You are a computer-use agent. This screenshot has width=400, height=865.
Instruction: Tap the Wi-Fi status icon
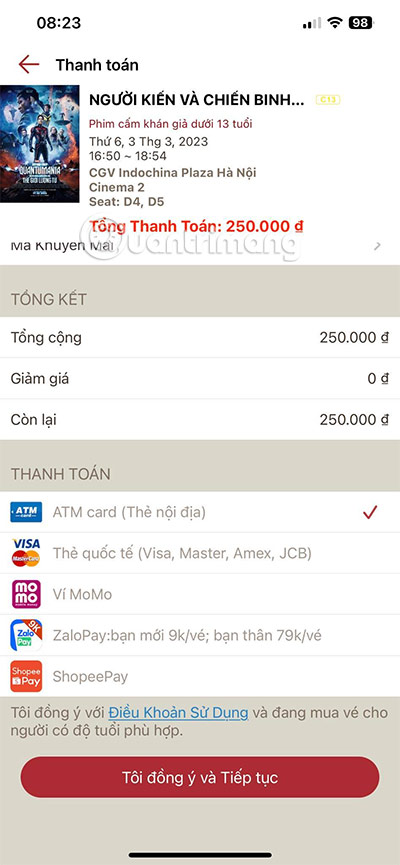334,23
